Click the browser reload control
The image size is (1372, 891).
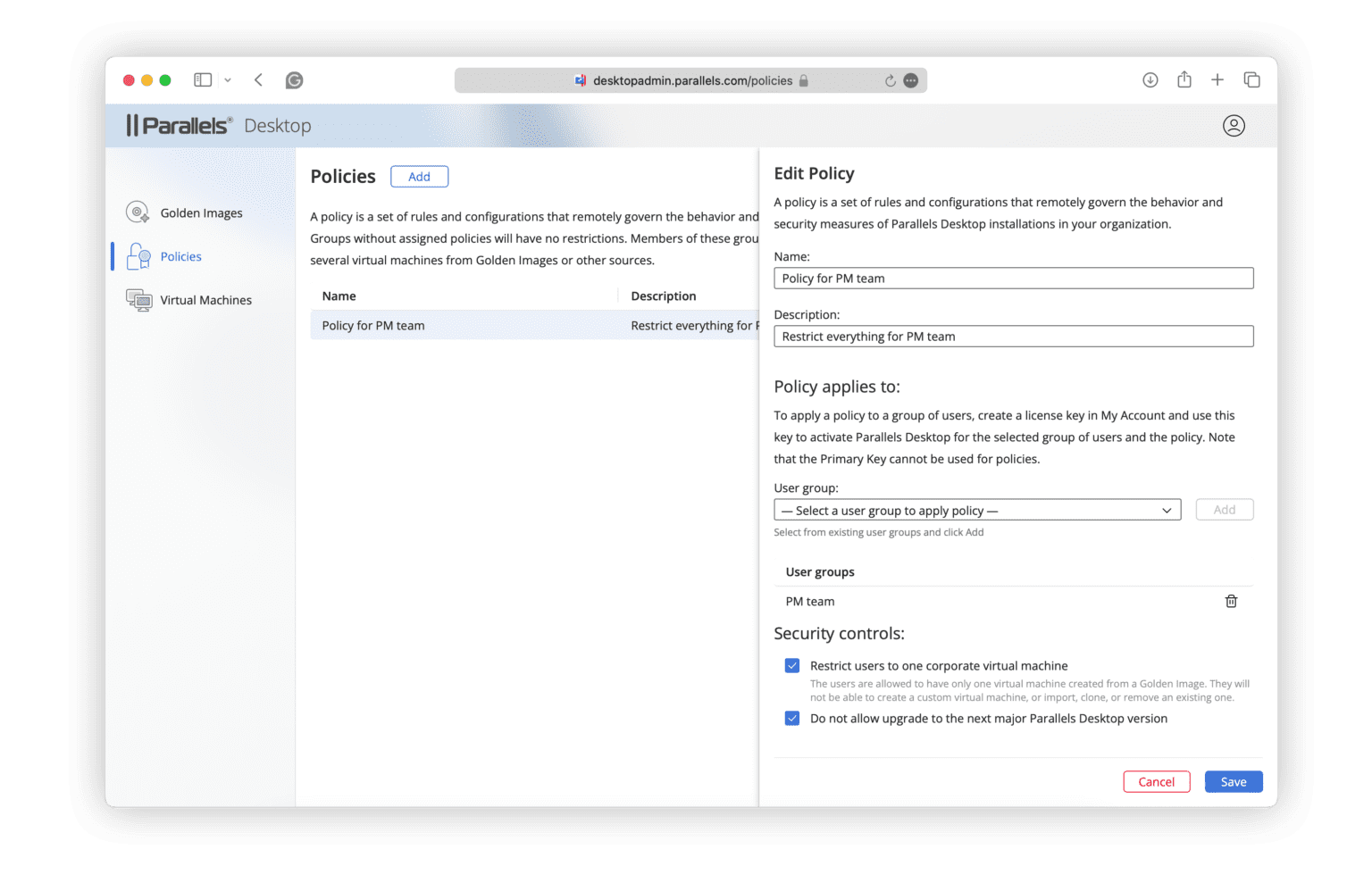click(890, 80)
